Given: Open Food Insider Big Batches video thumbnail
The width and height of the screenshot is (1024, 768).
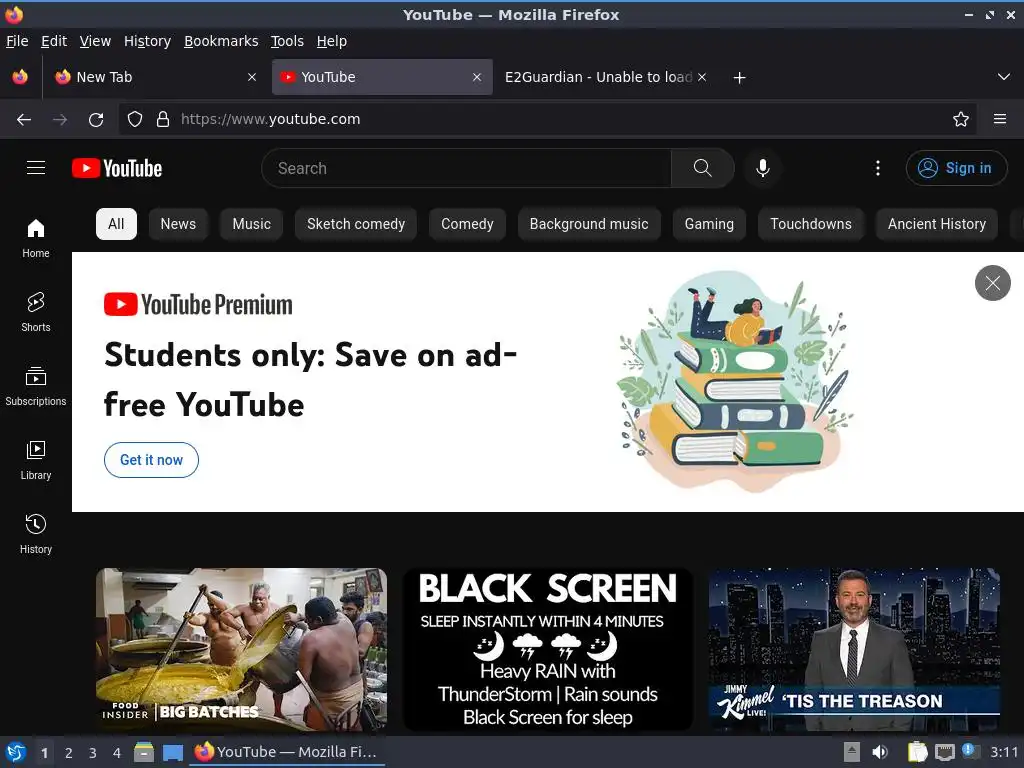Looking at the screenshot, I should coord(242,649).
